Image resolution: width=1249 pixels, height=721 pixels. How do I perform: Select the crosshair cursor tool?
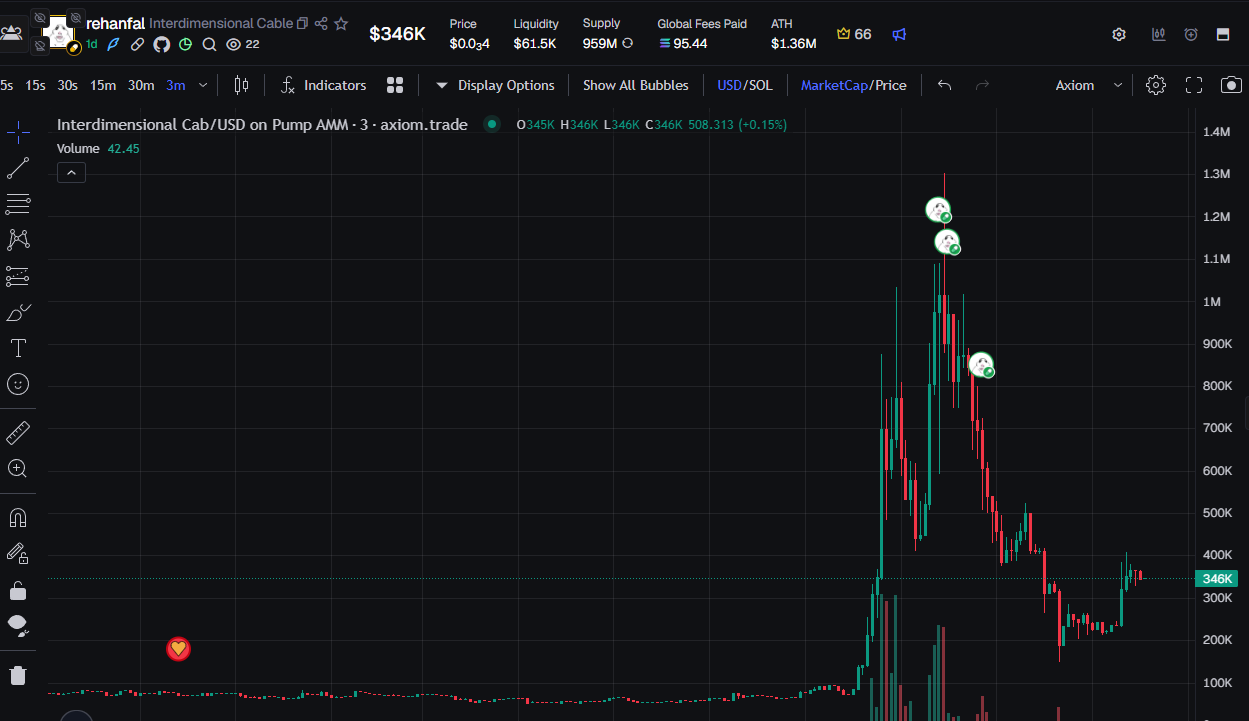pos(18,131)
